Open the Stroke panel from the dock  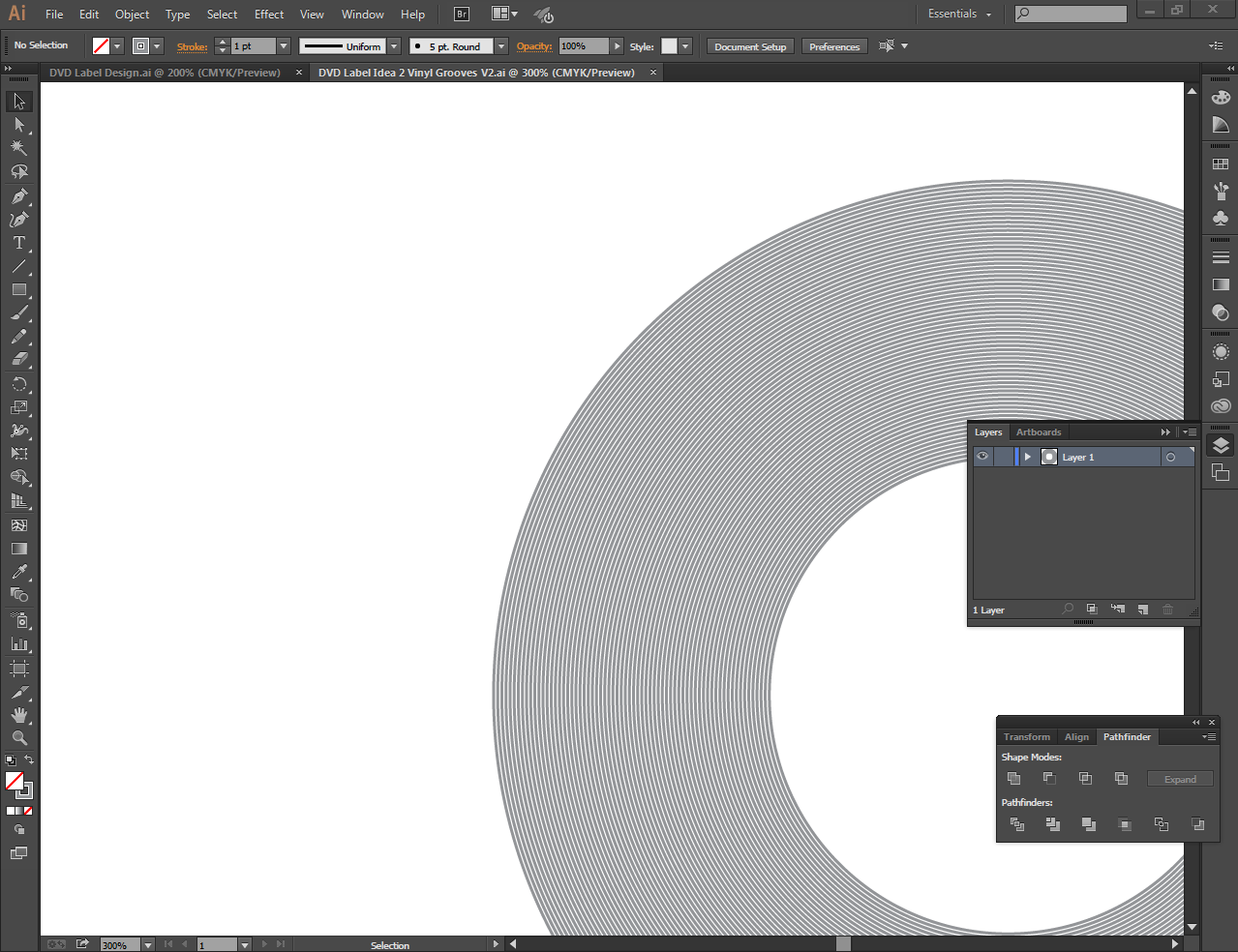tap(1221, 257)
